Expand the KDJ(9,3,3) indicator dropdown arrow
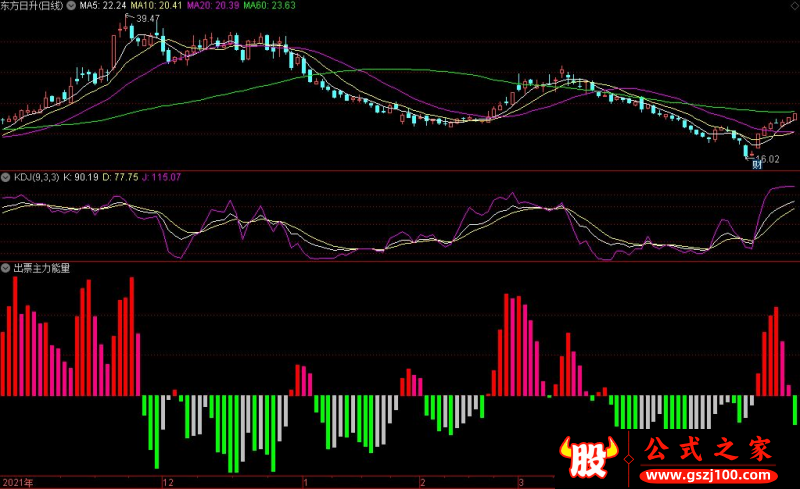The width and height of the screenshot is (800, 489). pos(6,178)
